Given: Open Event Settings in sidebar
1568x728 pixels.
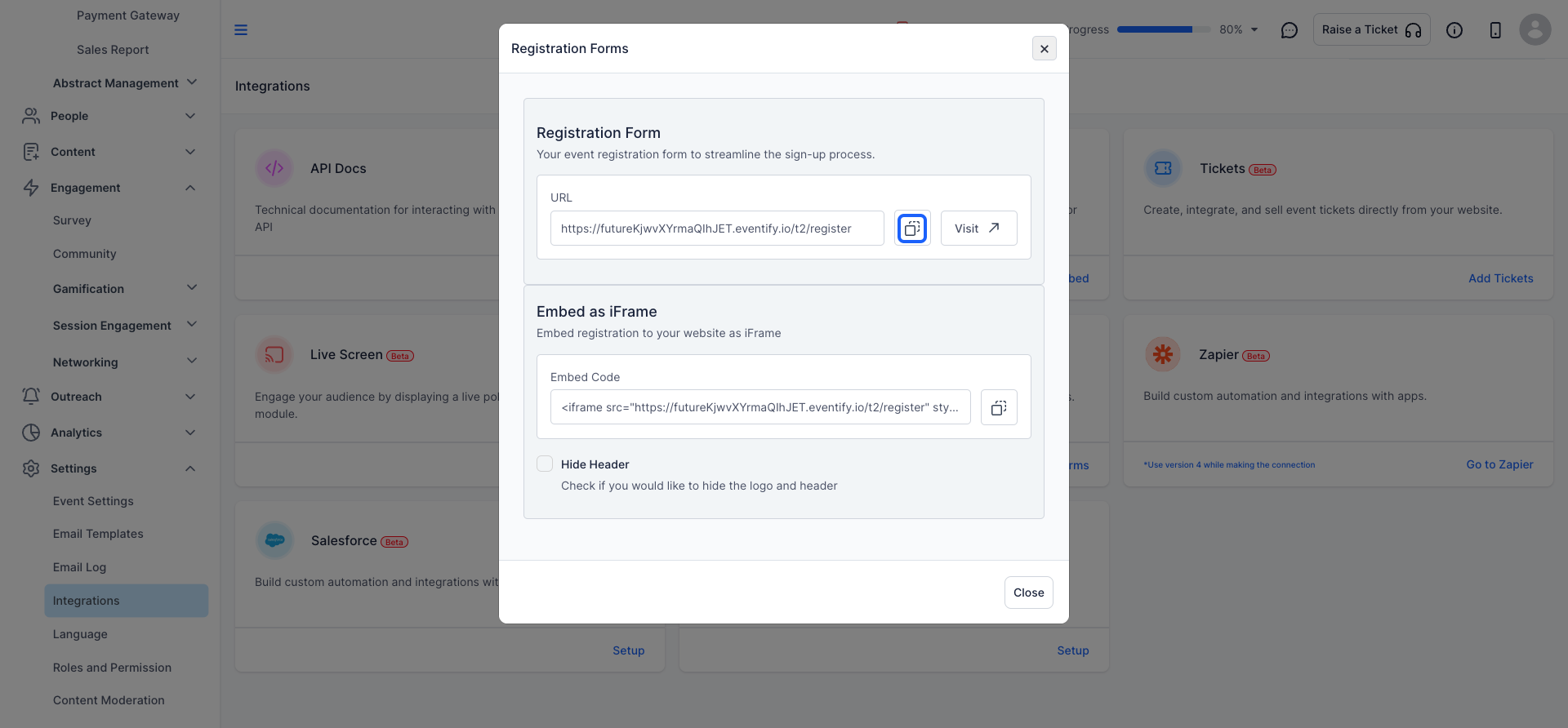Looking at the screenshot, I should [x=93, y=501].
